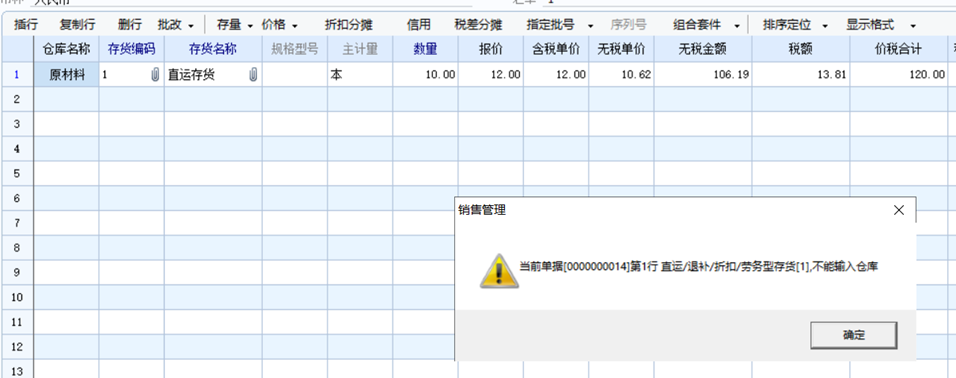Click the 数量 column header
Image resolution: width=956 pixels, height=378 pixels.
[426, 49]
